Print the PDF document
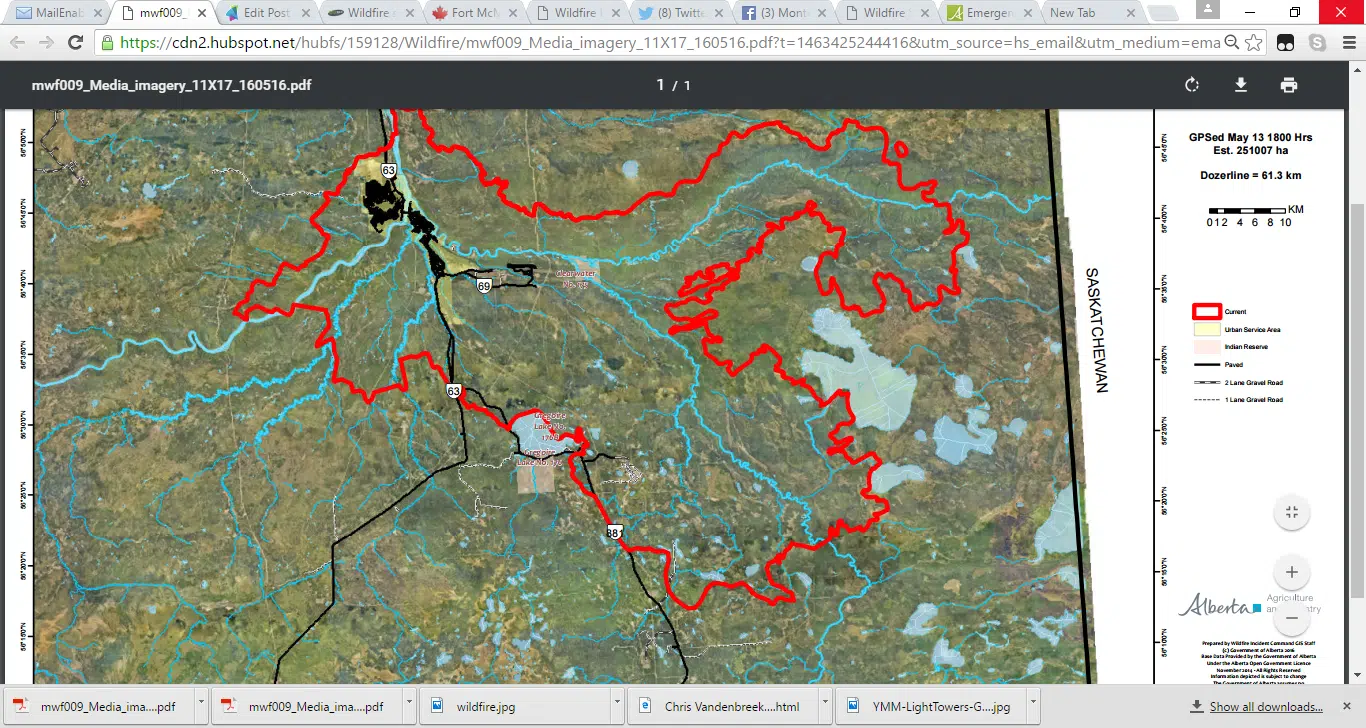The image size is (1366, 728). 1288,85
